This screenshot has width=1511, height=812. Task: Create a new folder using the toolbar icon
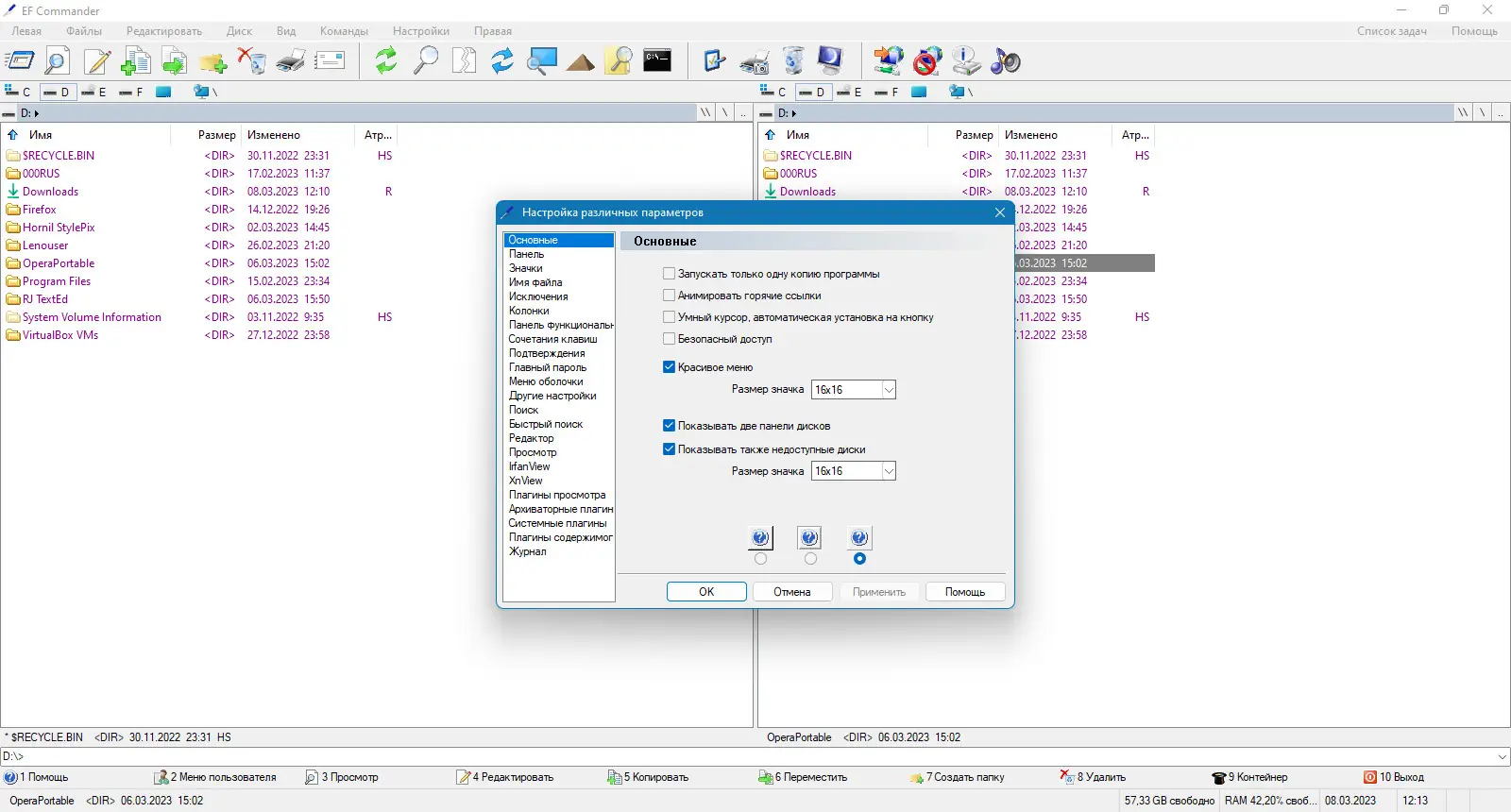coord(213,61)
